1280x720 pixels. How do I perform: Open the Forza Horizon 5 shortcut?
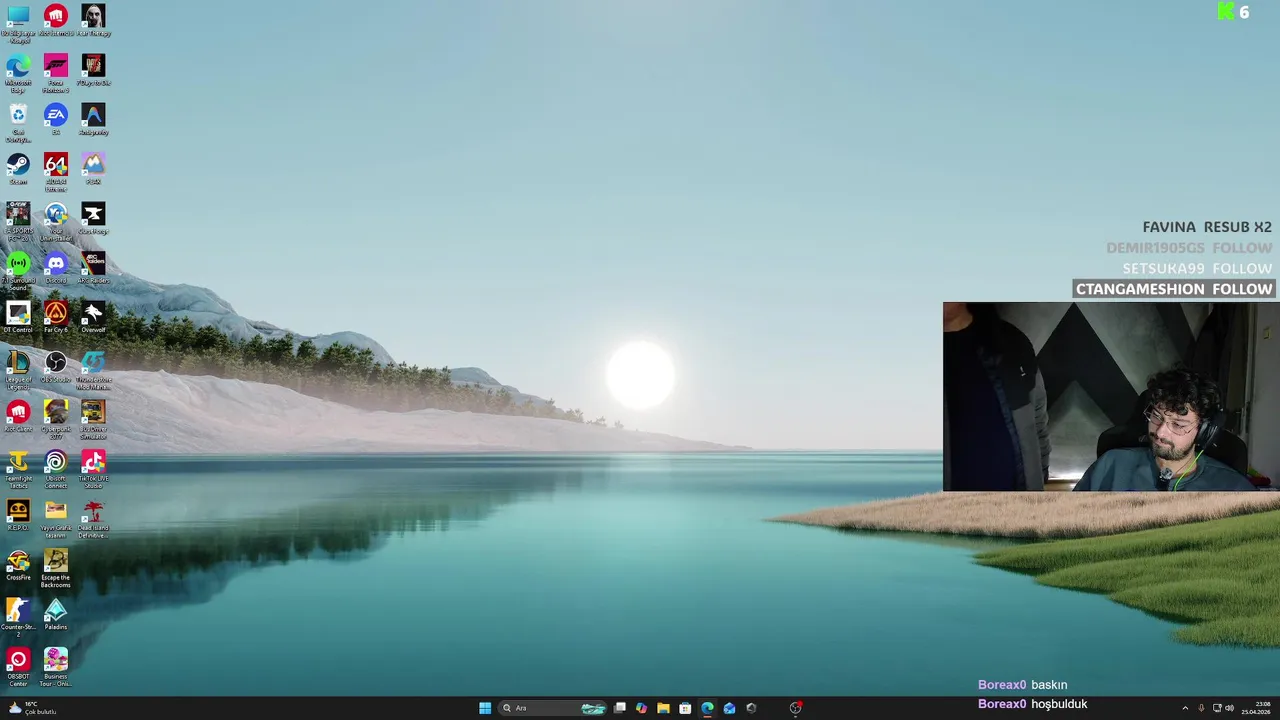(56, 72)
